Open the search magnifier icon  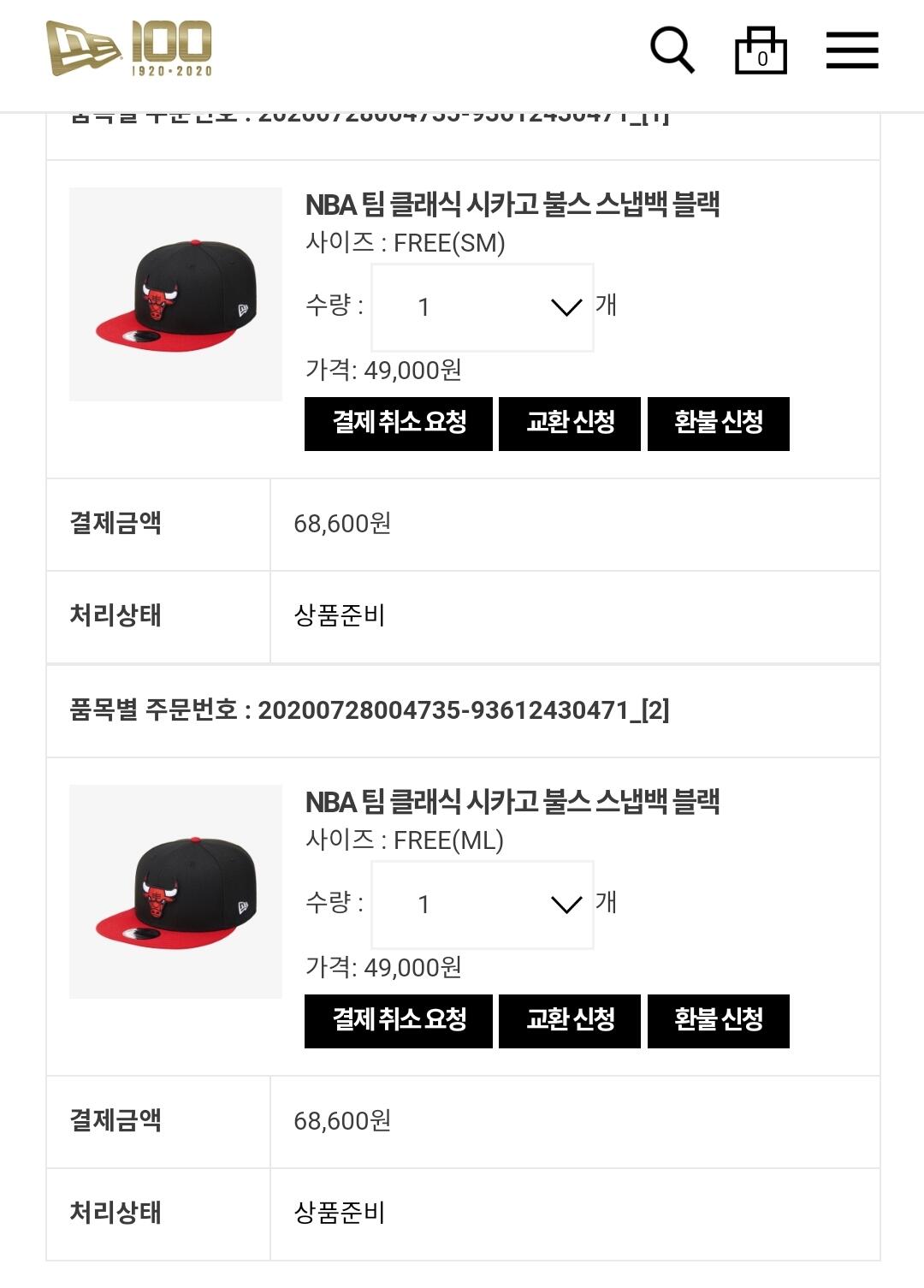672,50
